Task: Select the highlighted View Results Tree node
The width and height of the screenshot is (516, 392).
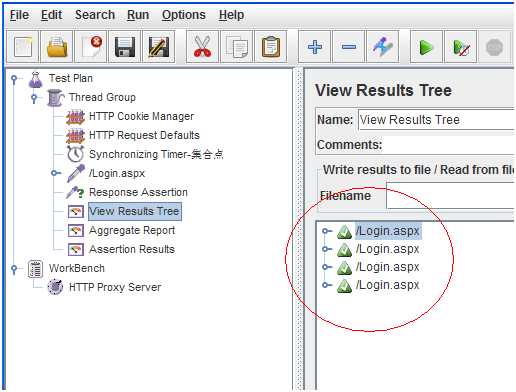Action: (x=135, y=211)
